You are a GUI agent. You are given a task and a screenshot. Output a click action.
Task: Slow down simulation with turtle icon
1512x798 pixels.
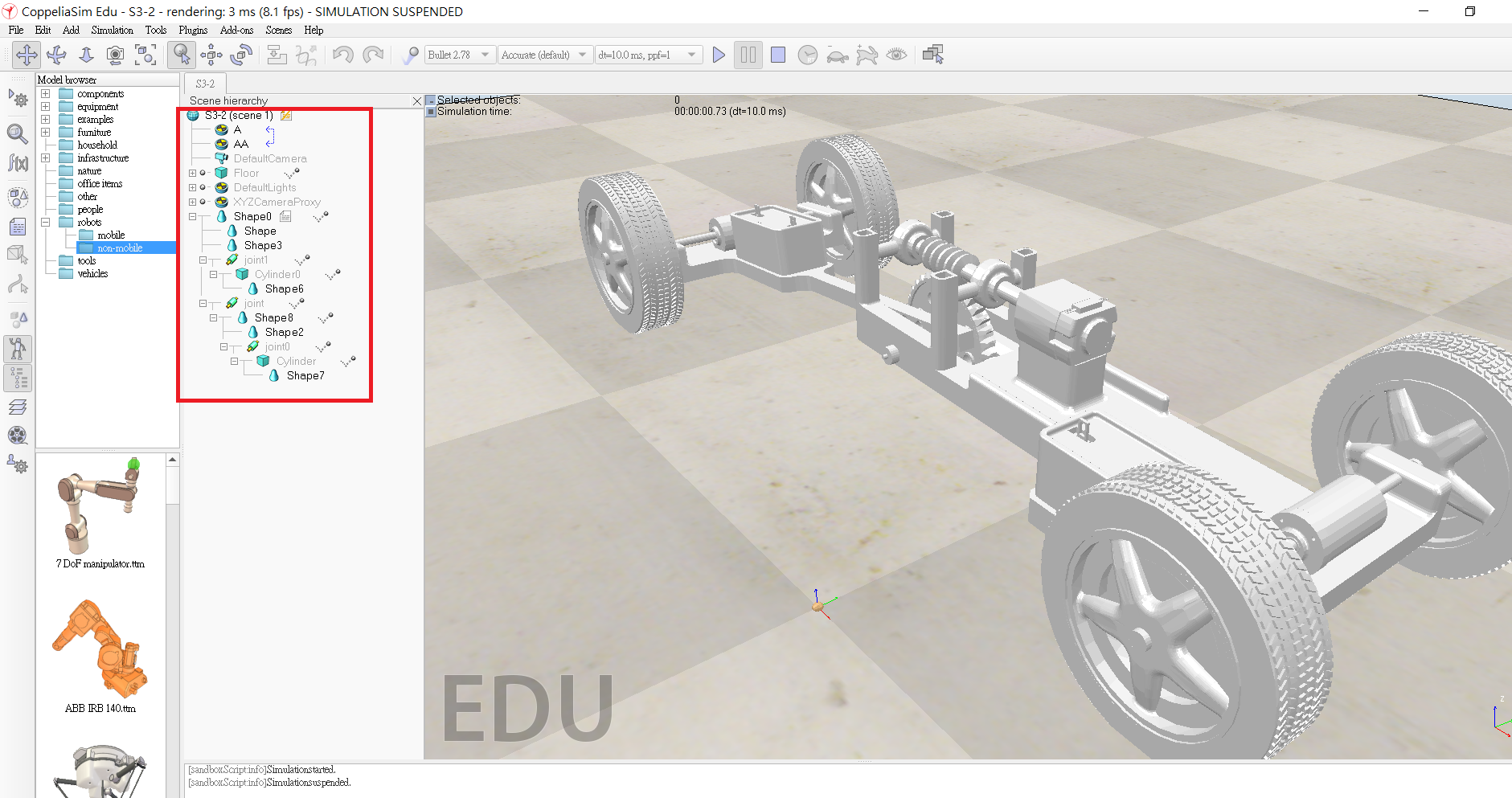coord(838,55)
